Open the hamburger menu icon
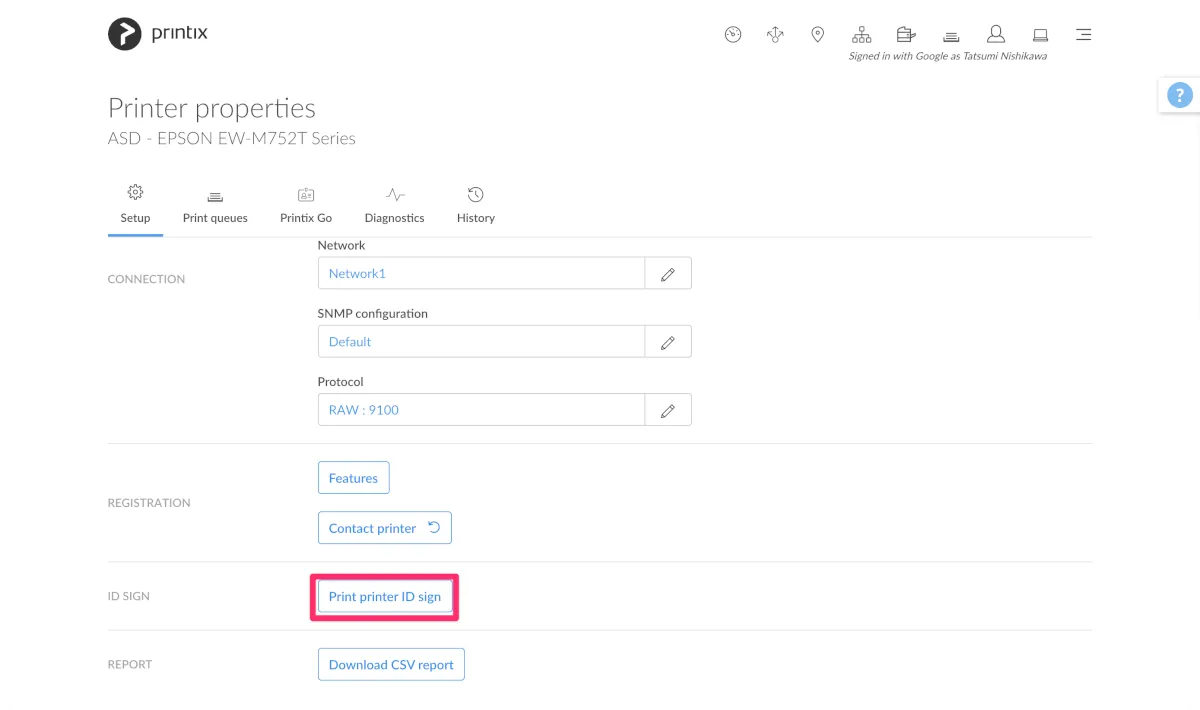Viewport: 1200px width, 710px height. (1083, 35)
